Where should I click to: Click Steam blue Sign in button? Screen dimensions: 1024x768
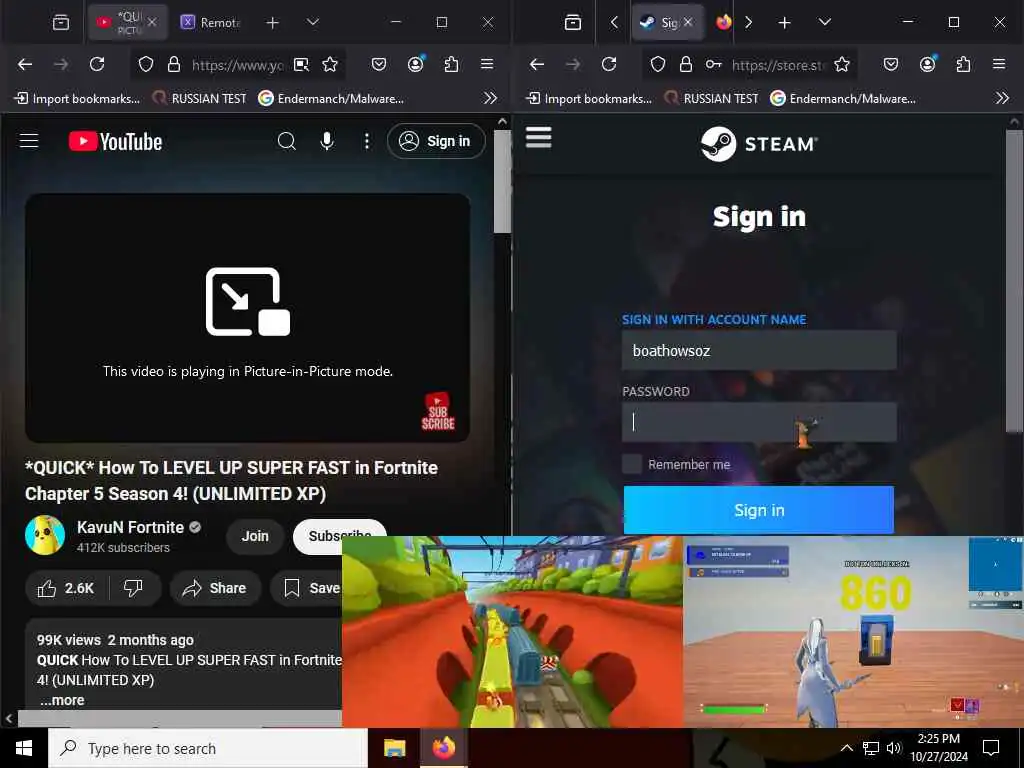(759, 510)
